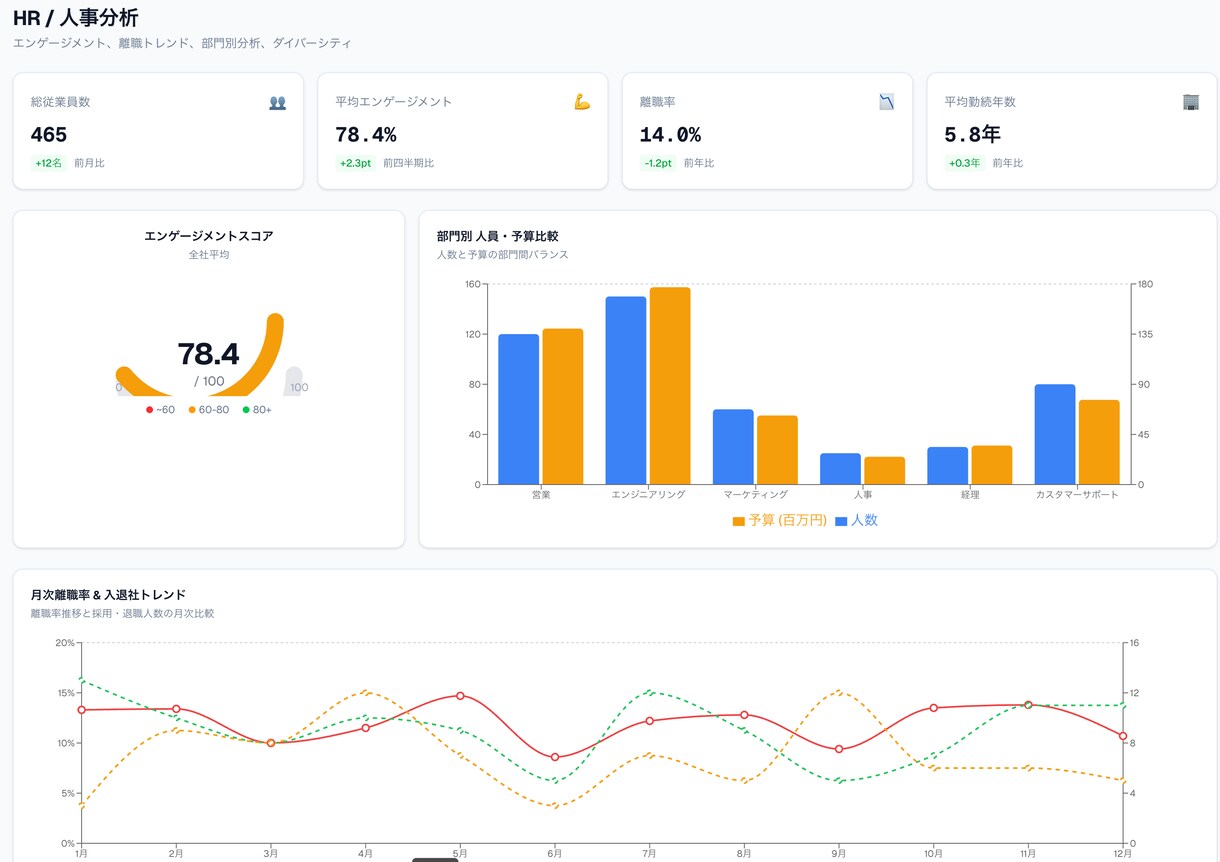
Task: Click the 月次離職率 & 入退社トレンド chart title
Action: pyautogui.click(x=108, y=595)
